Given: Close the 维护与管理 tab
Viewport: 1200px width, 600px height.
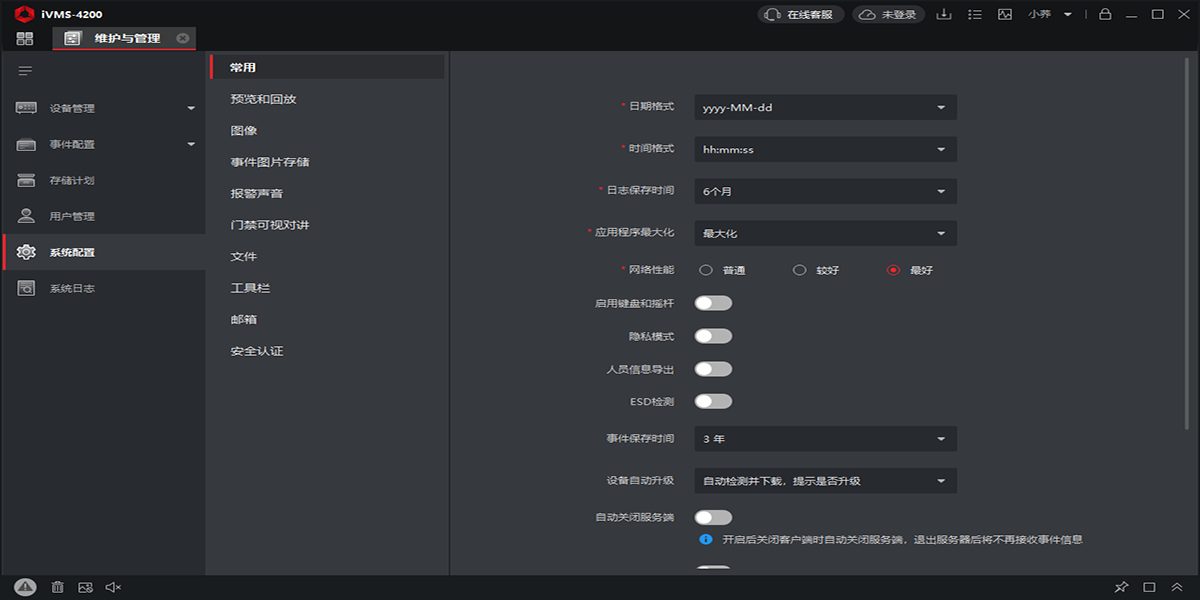Looking at the screenshot, I should click(x=182, y=38).
